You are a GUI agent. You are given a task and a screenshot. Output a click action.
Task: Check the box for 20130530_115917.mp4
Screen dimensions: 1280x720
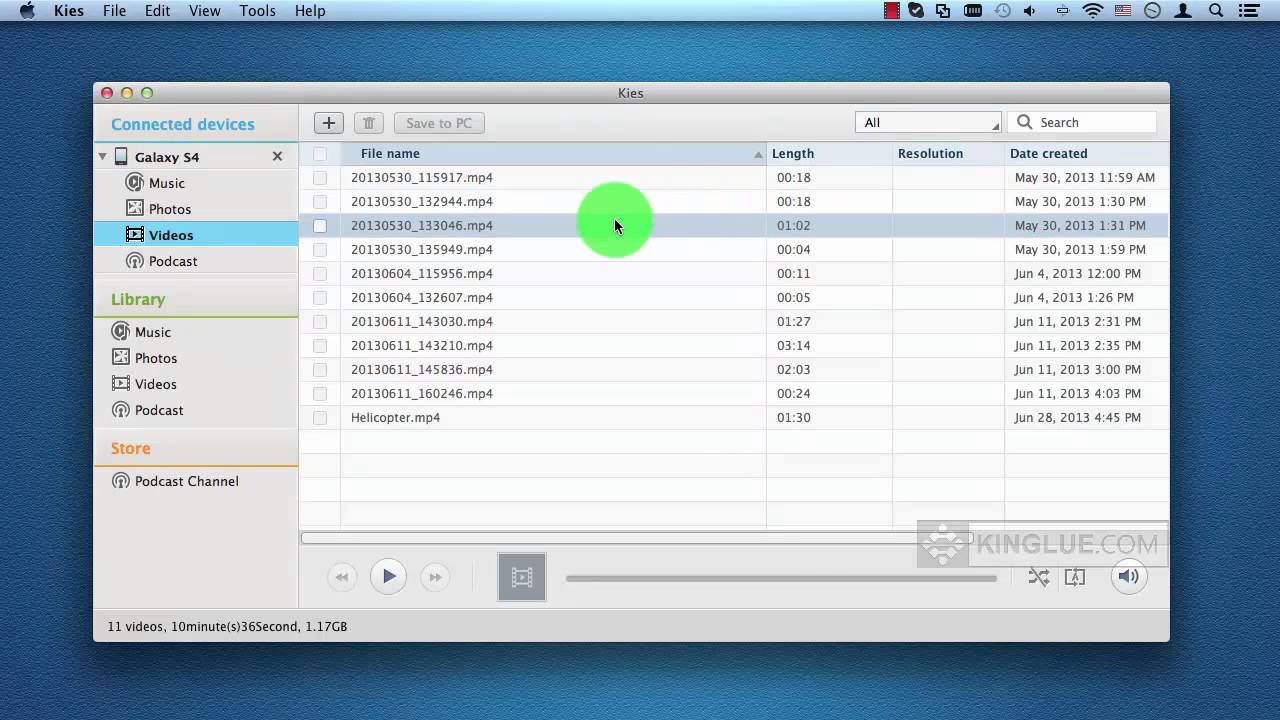320,178
